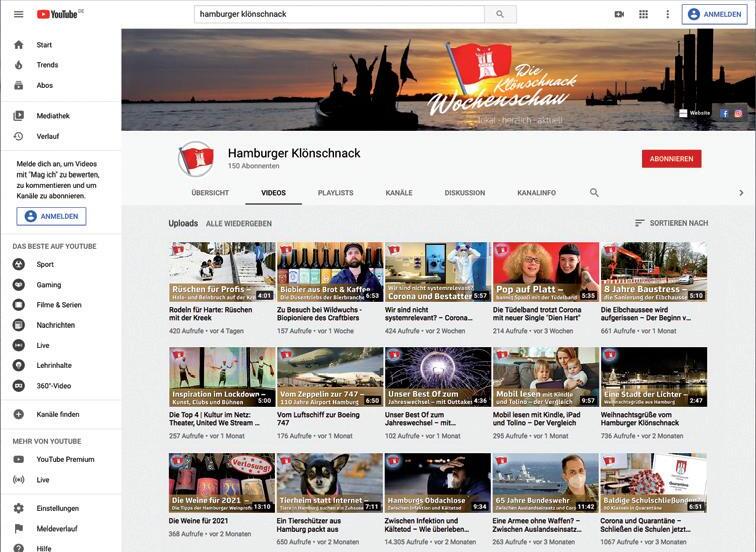Open Rüschen für Profis video thumbnail
The height and width of the screenshot is (552, 756).
[222, 272]
